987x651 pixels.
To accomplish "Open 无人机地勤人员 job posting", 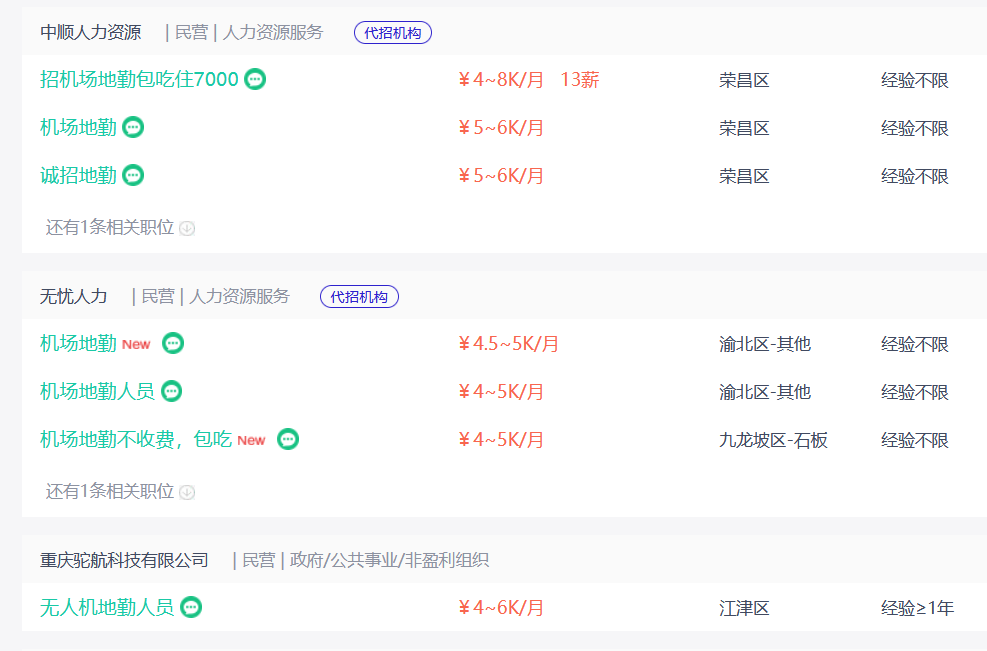I will (106, 607).
